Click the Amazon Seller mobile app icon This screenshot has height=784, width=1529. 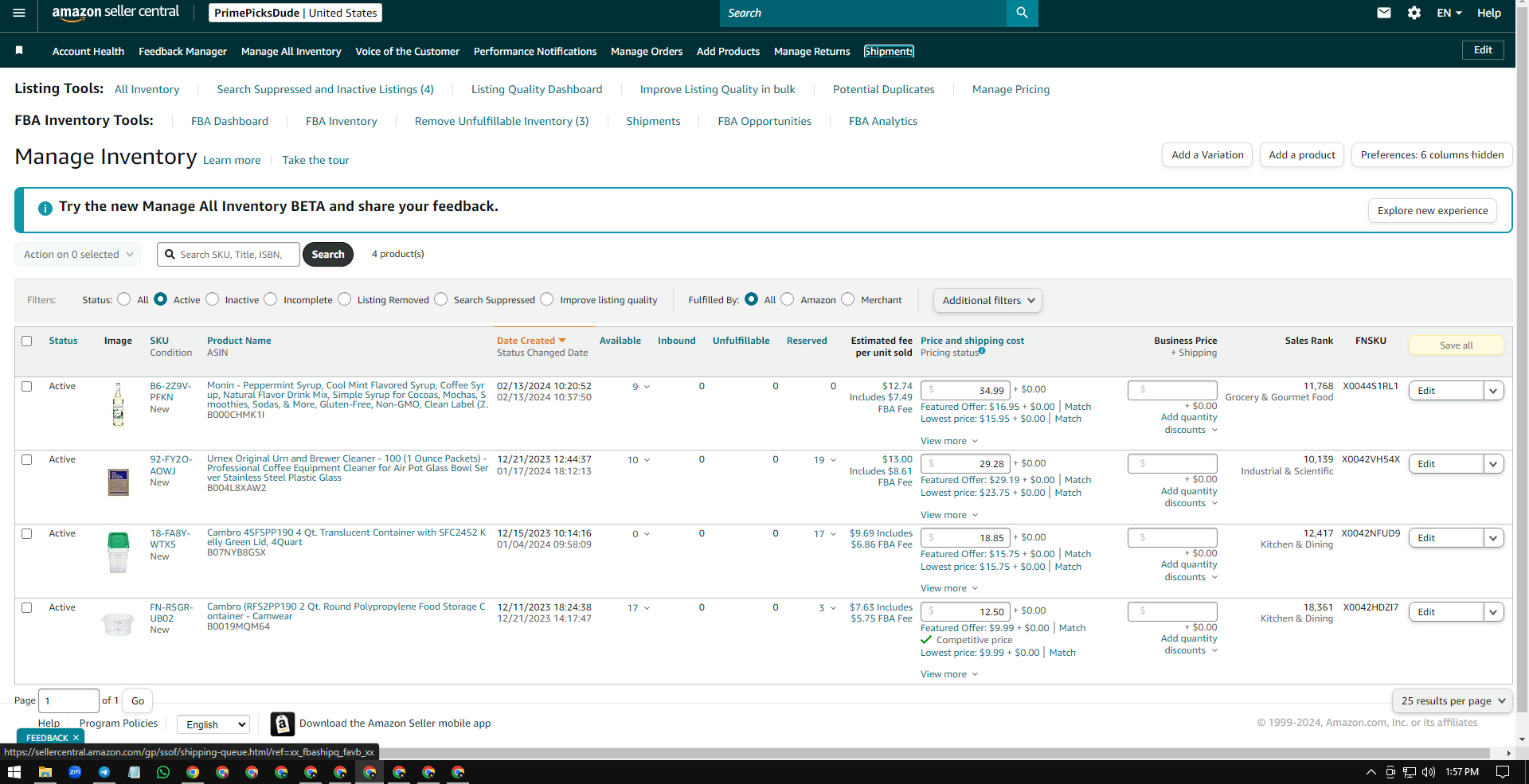[283, 724]
